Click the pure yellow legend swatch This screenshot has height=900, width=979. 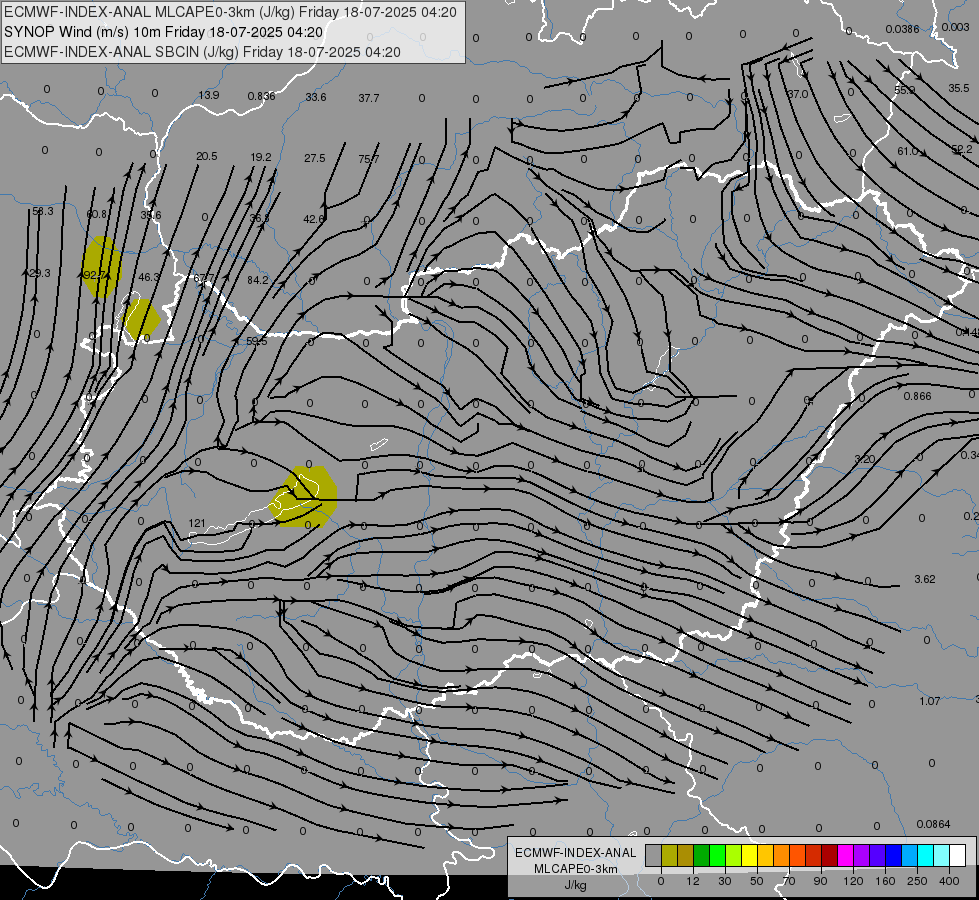coord(749,855)
